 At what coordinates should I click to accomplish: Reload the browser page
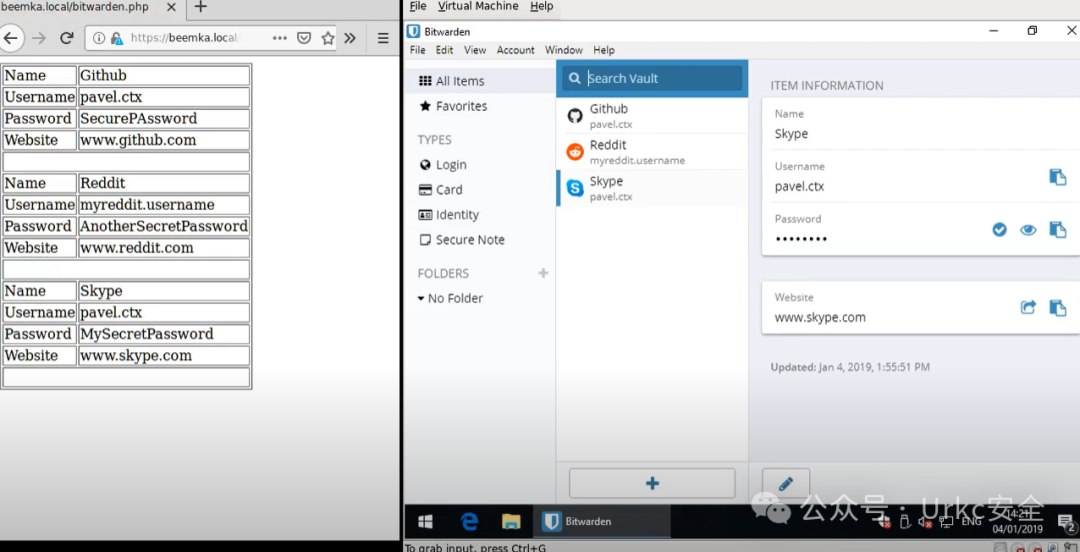coord(66,38)
